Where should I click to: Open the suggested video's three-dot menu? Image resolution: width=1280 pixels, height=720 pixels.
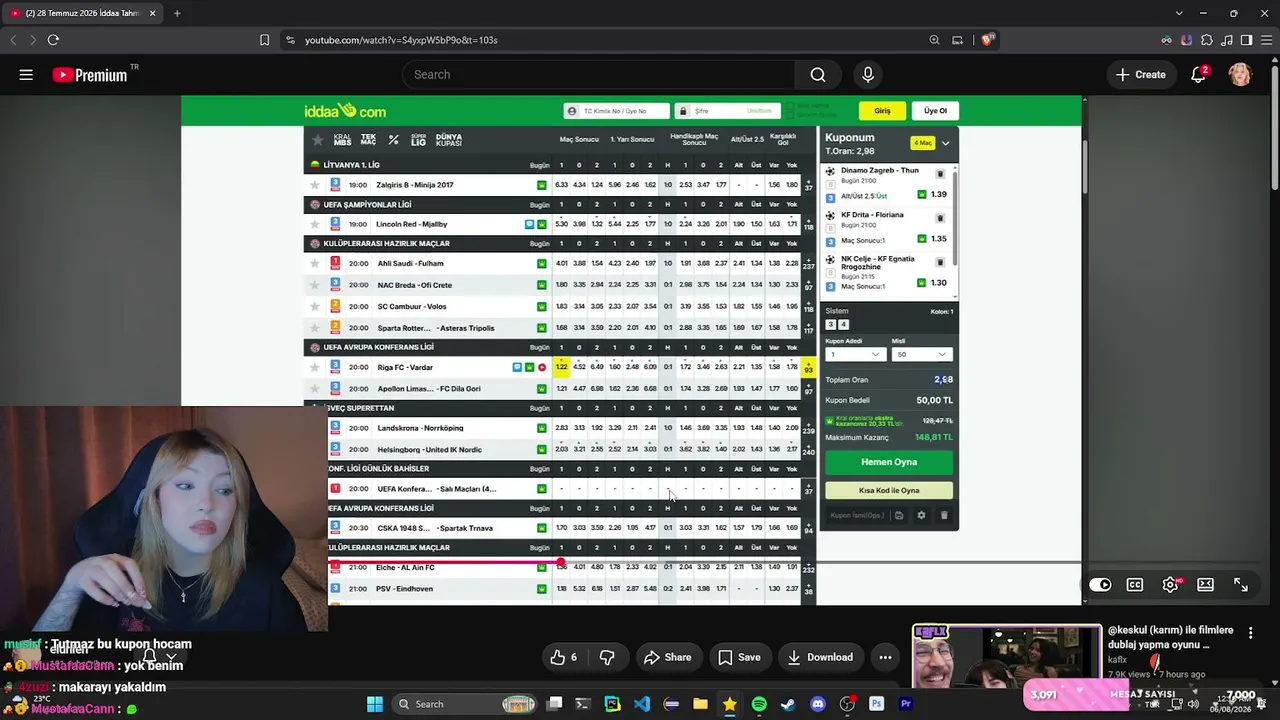(x=1250, y=632)
